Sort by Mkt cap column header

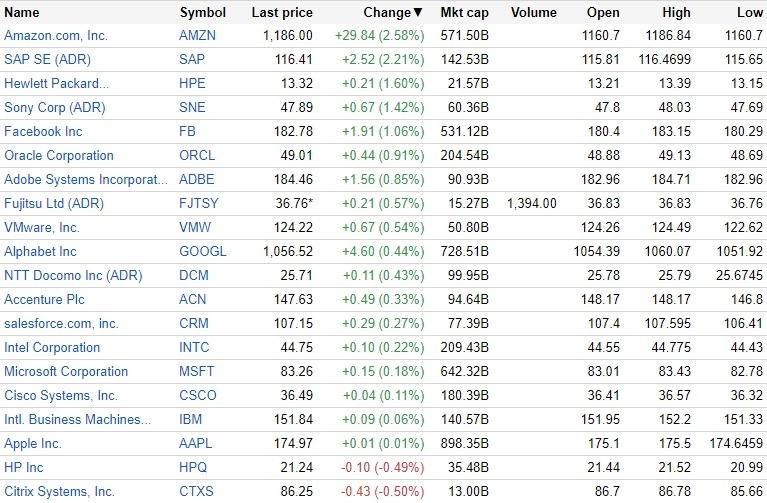464,12
